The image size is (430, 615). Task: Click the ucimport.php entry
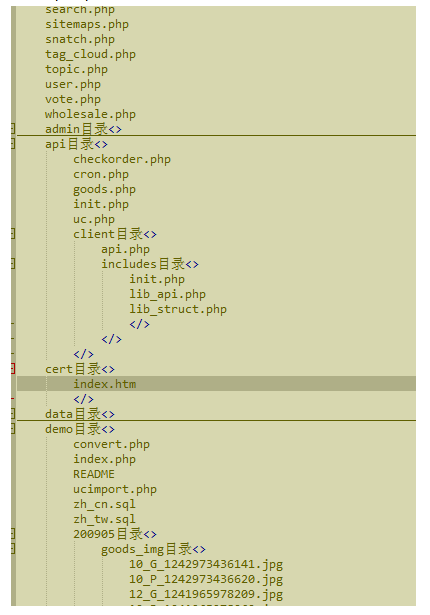point(115,489)
